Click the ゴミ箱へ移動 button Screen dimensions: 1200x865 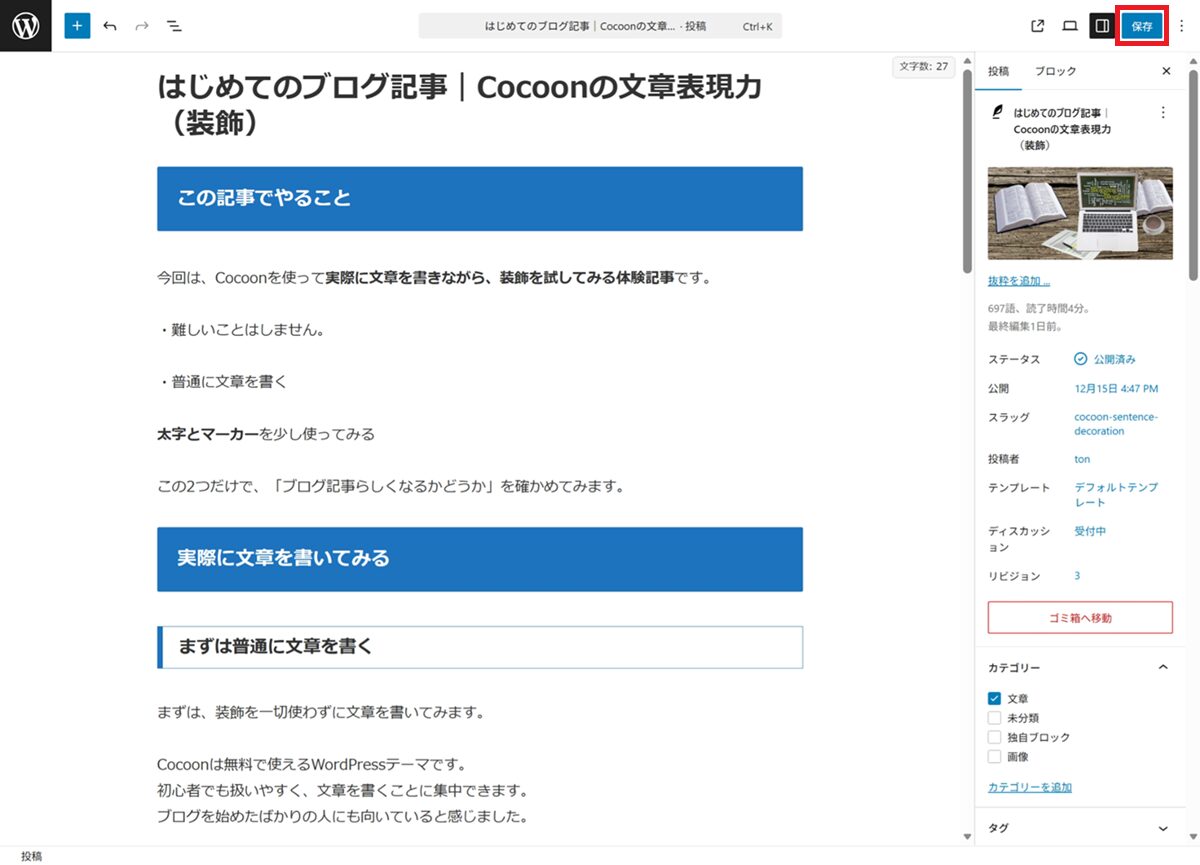pos(1080,618)
